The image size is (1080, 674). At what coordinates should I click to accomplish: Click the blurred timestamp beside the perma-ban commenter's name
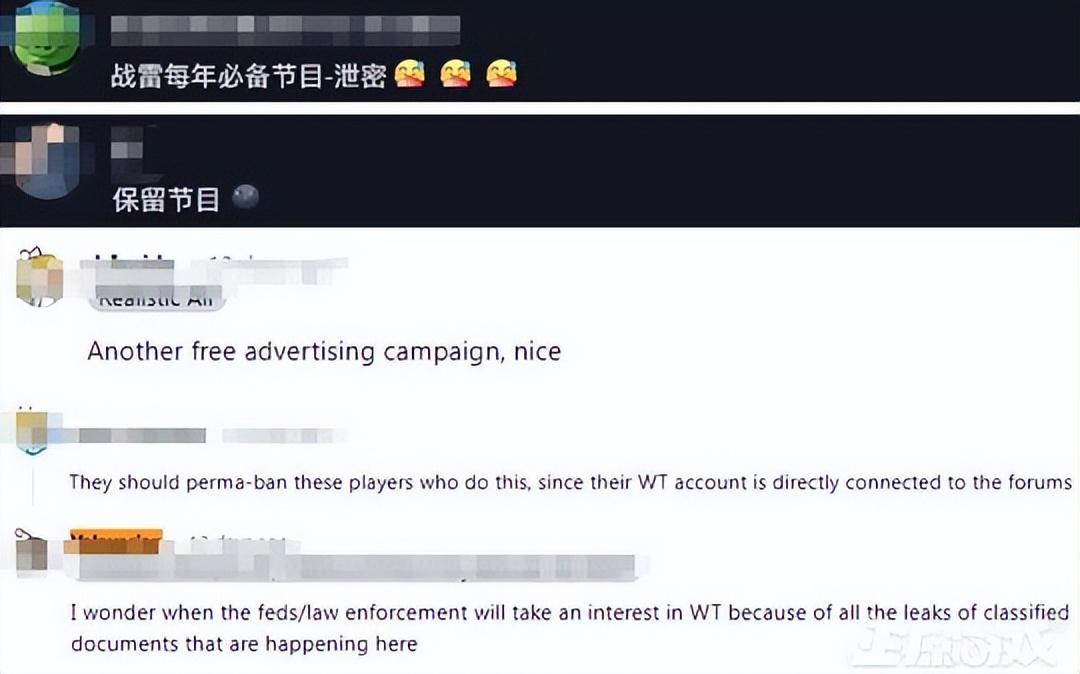click(x=284, y=435)
